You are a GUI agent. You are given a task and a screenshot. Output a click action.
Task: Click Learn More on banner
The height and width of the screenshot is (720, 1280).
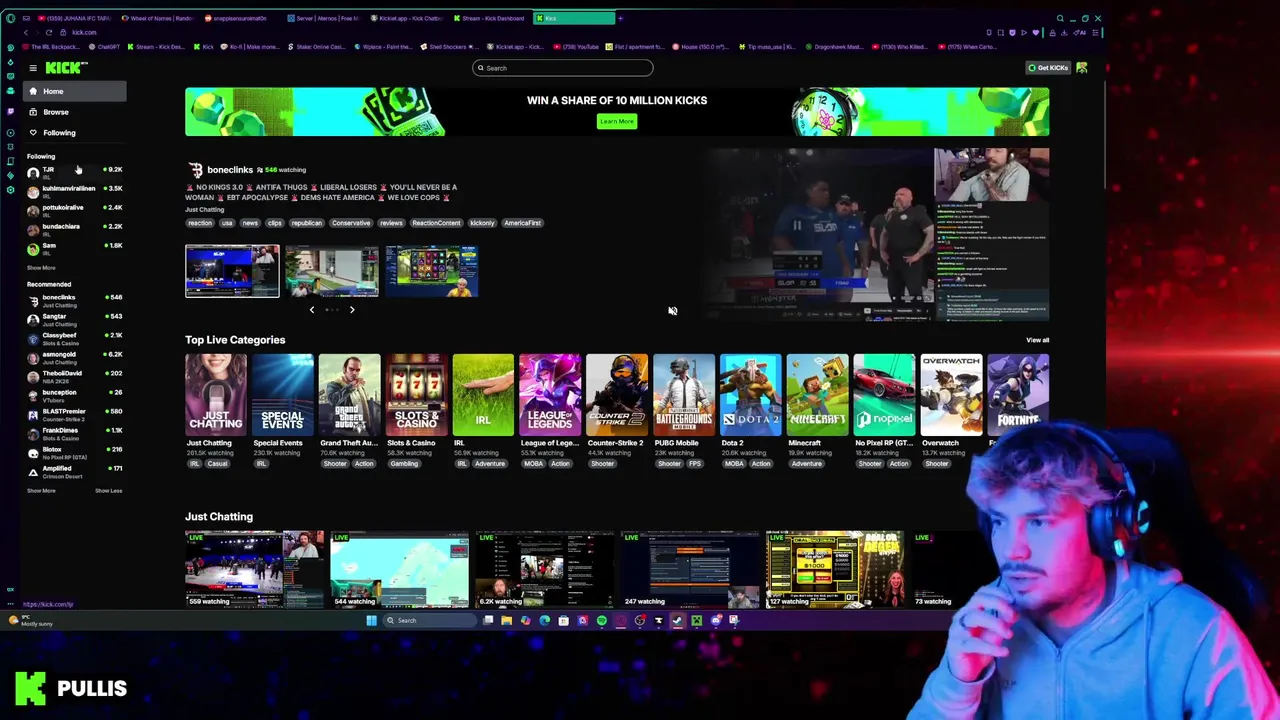617,121
